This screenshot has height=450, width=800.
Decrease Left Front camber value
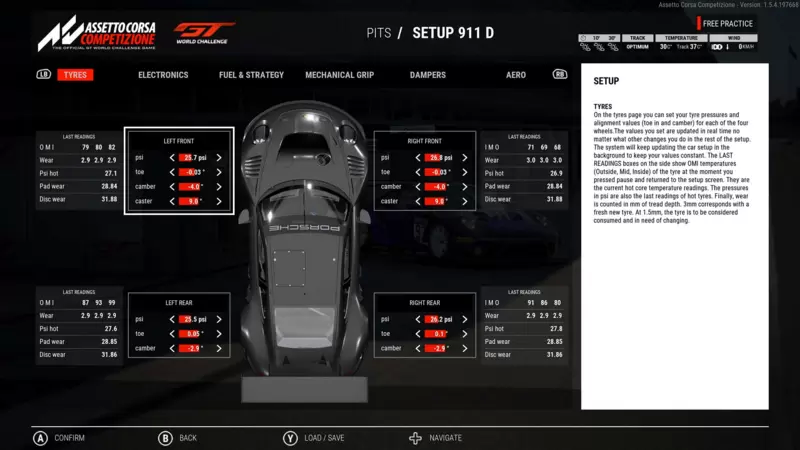(172, 187)
